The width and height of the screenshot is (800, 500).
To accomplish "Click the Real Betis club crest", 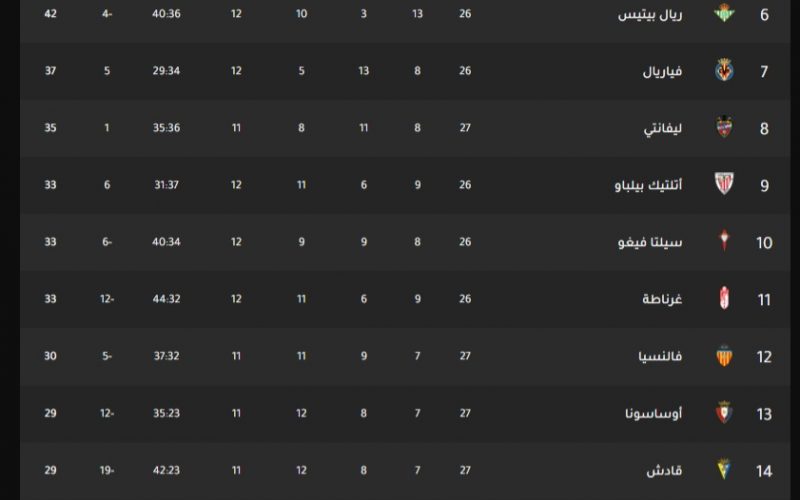I will click(x=723, y=13).
